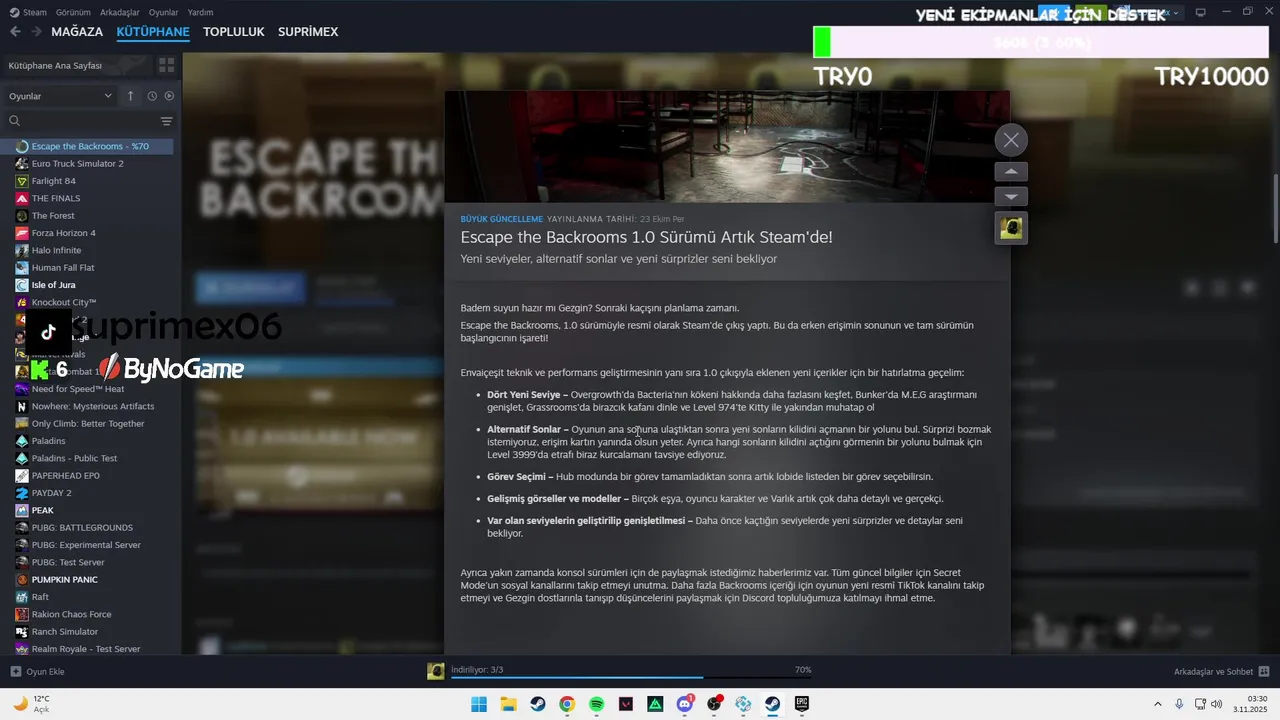Open Windows Start menu on taskbar
Screen dimensions: 1280x720
[x=479, y=704]
